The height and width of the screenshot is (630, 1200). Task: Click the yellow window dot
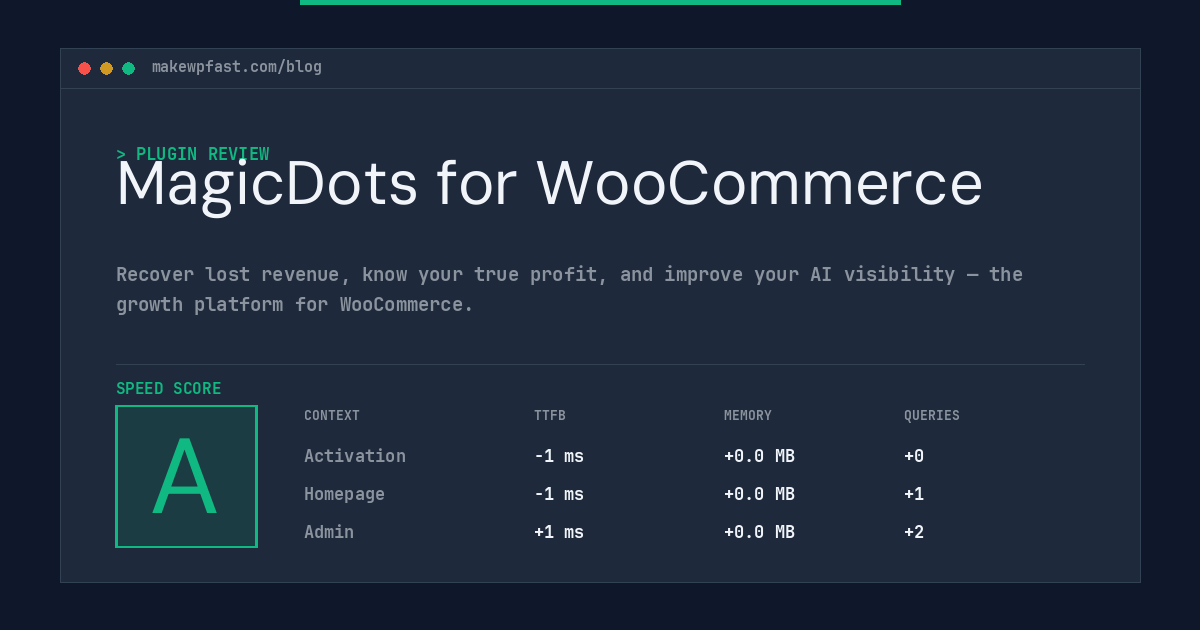click(107, 68)
